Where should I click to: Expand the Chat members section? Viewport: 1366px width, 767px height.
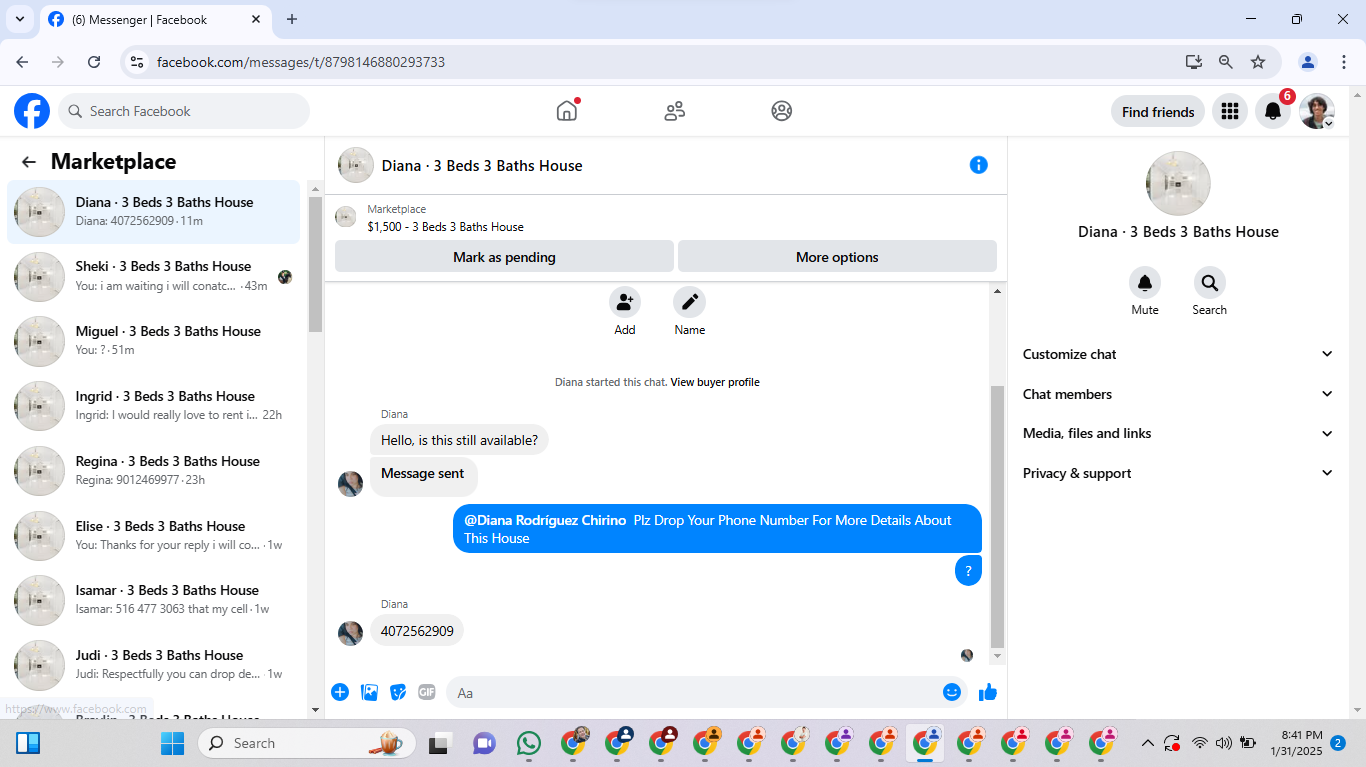tap(1178, 394)
